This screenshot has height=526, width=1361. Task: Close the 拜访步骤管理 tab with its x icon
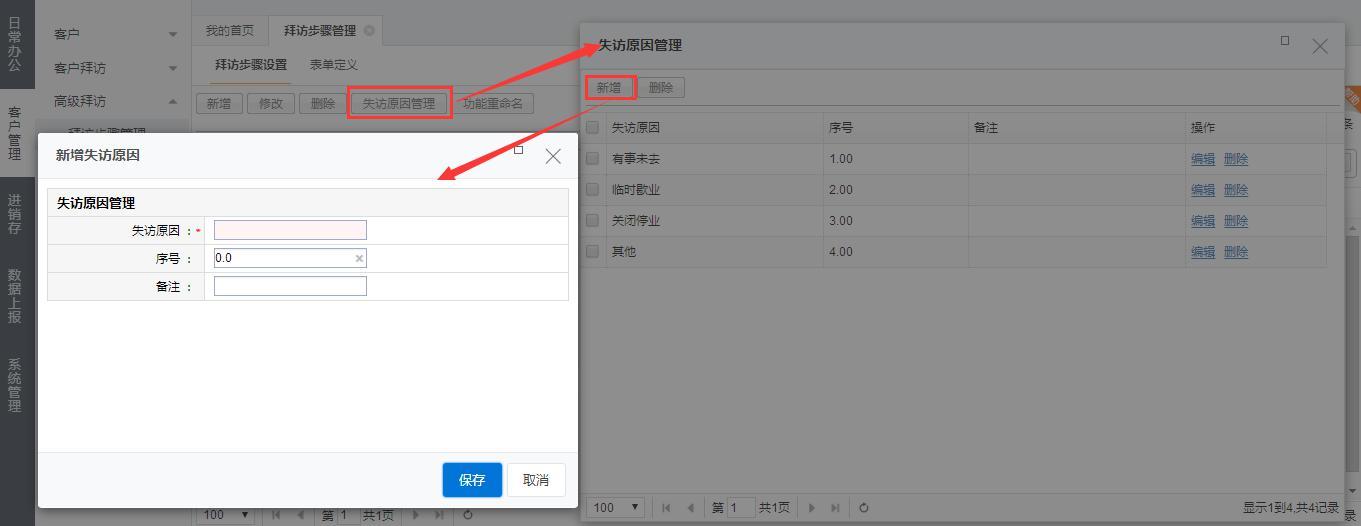tap(369, 31)
